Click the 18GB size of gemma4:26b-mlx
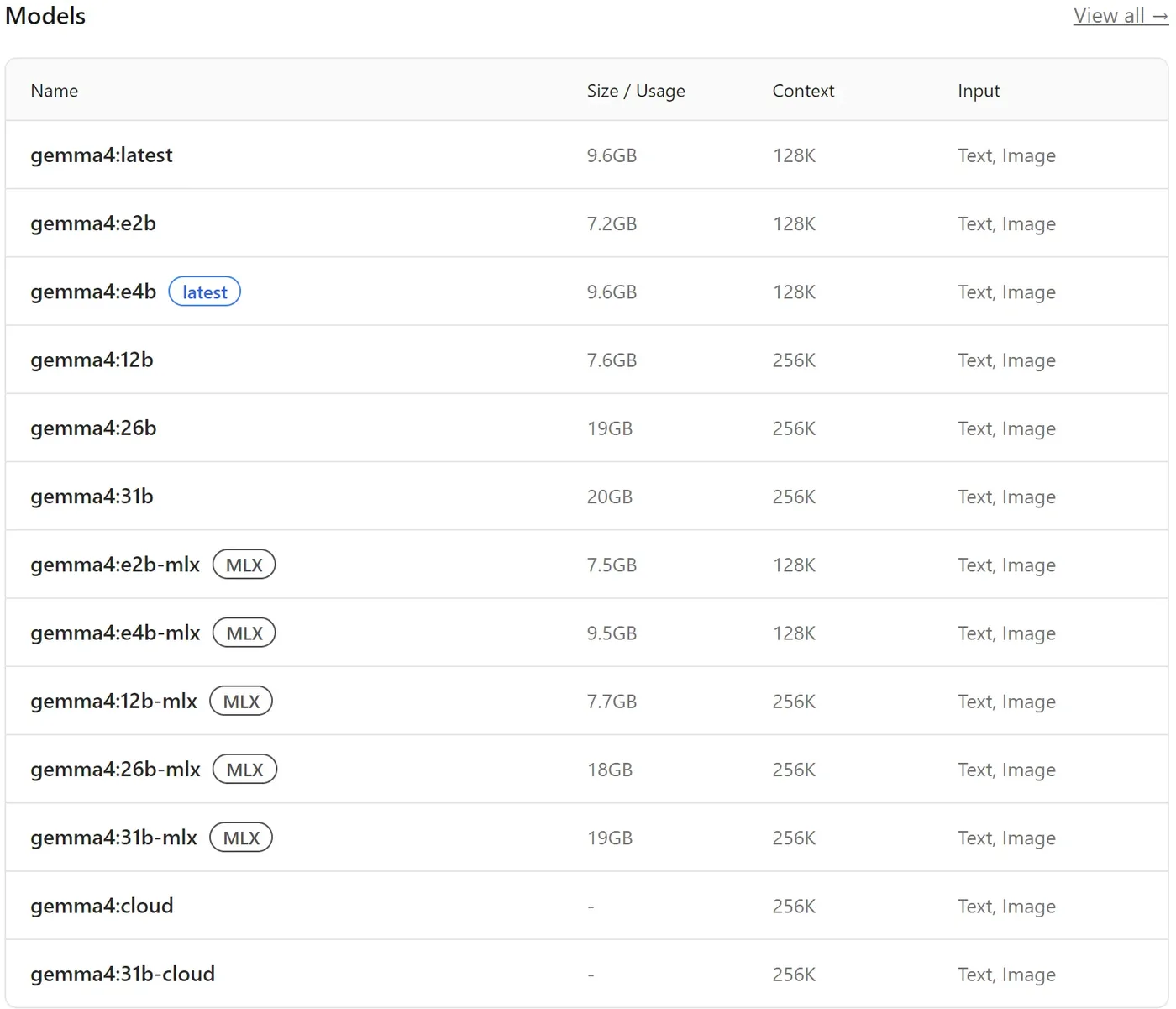This screenshot has height=1009, width=1176. coord(610,769)
